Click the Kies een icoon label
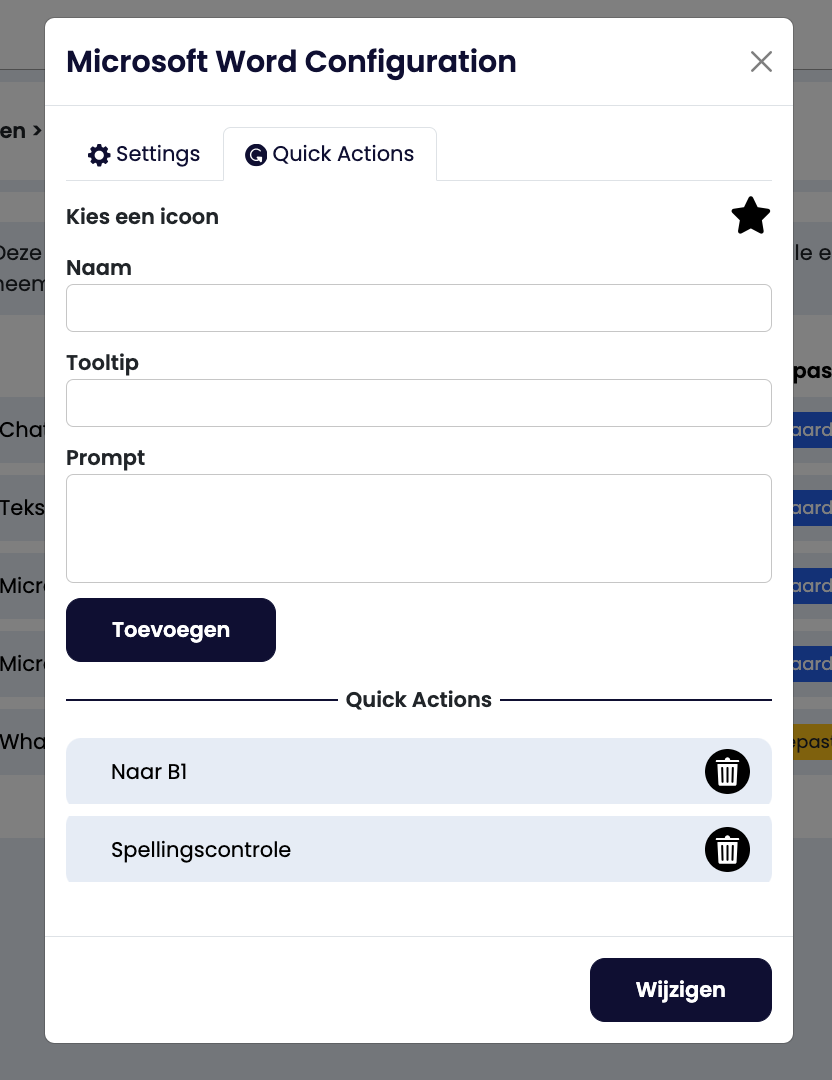Image resolution: width=832 pixels, height=1080 pixels. click(x=142, y=217)
